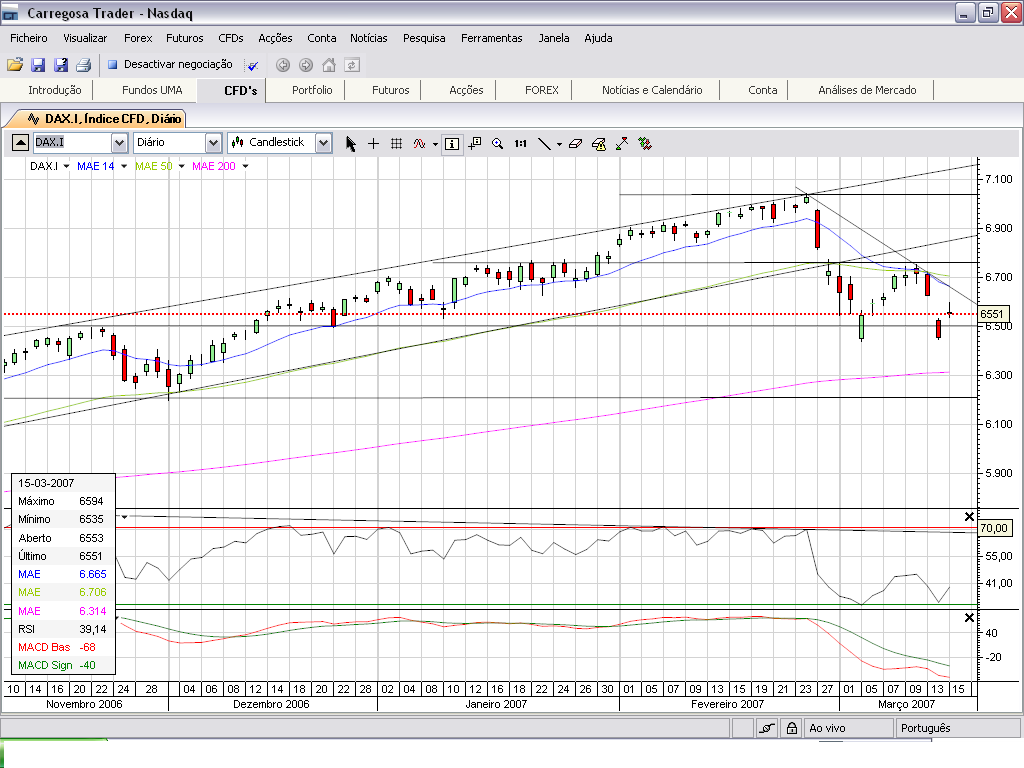Select the arrow pointer tool

point(351,144)
